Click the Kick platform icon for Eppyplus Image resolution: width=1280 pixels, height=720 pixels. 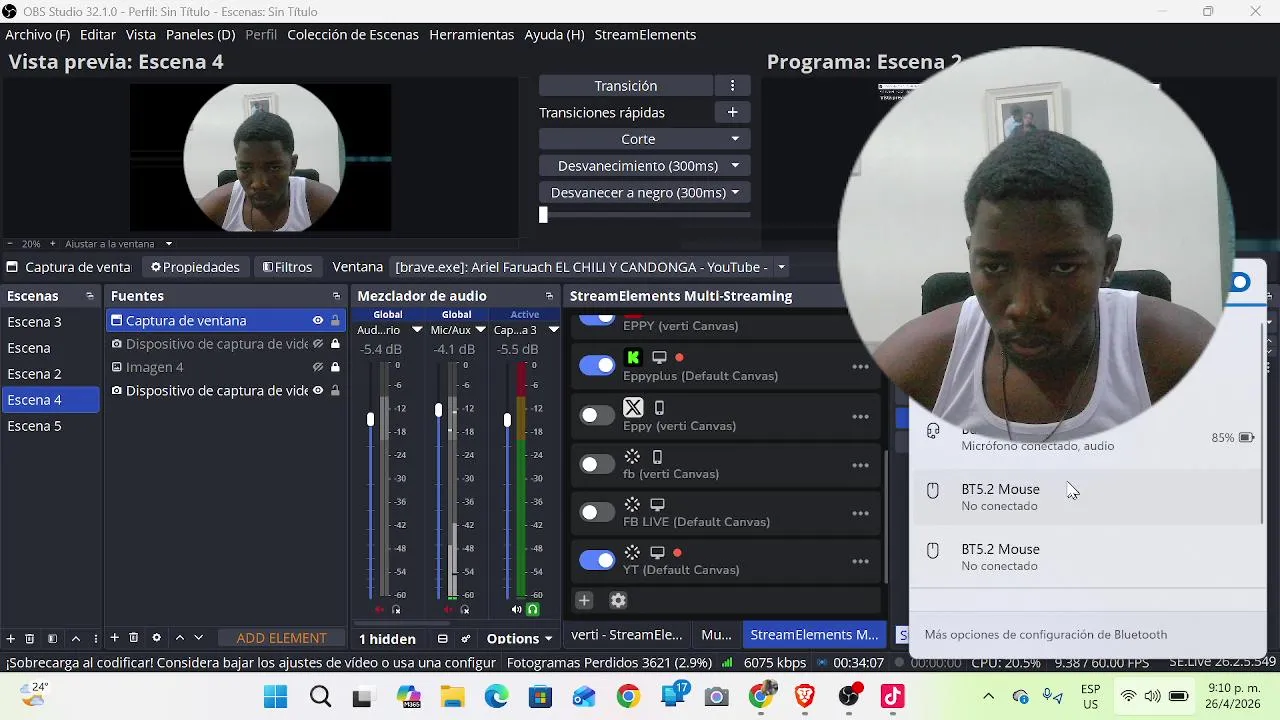click(632, 357)
